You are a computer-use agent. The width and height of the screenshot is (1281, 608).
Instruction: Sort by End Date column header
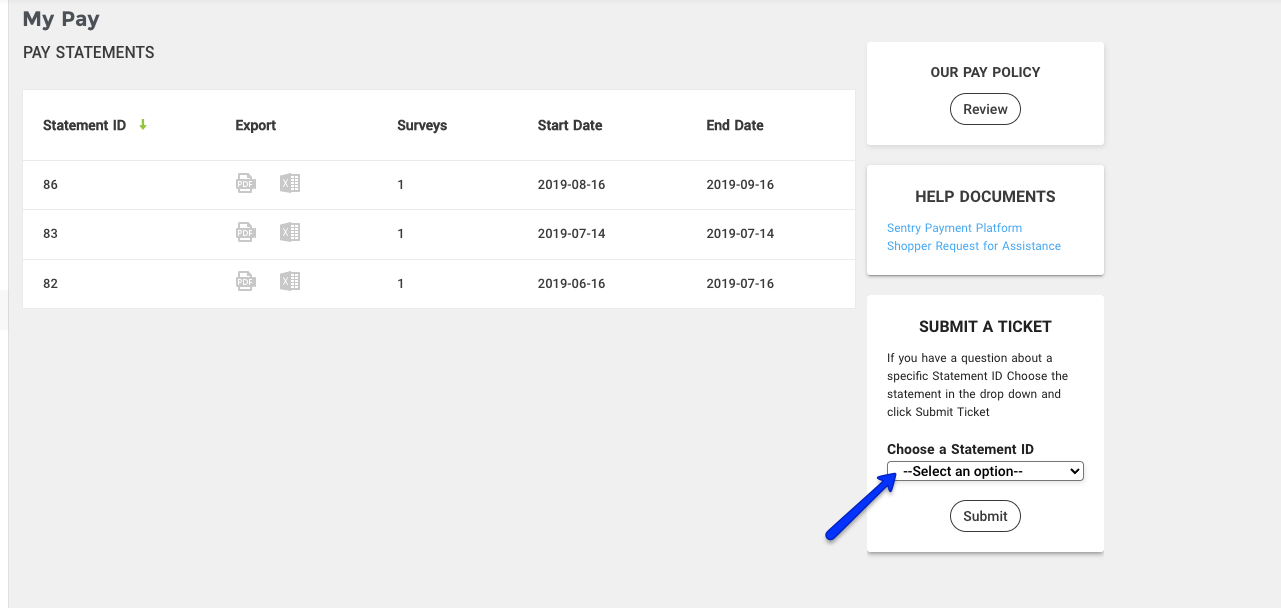(735, 126)
